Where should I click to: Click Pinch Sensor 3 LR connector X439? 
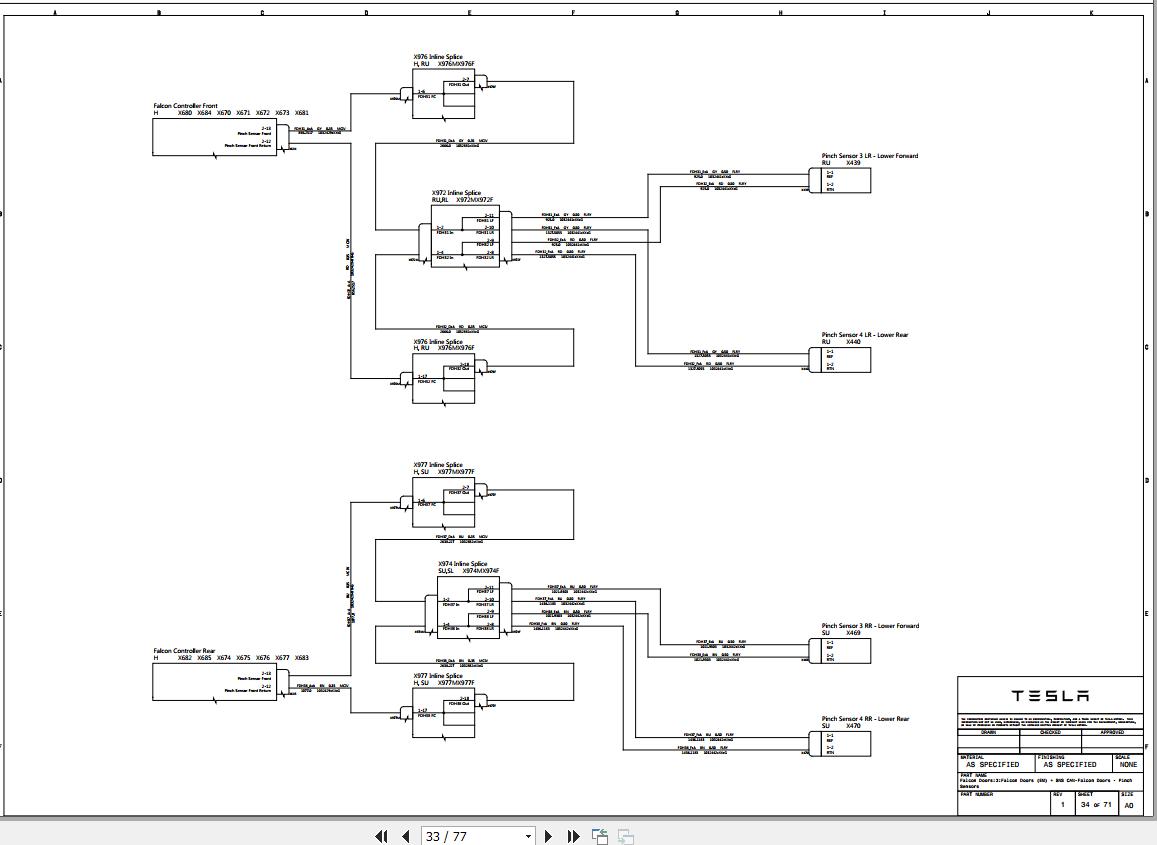[840, 180]
